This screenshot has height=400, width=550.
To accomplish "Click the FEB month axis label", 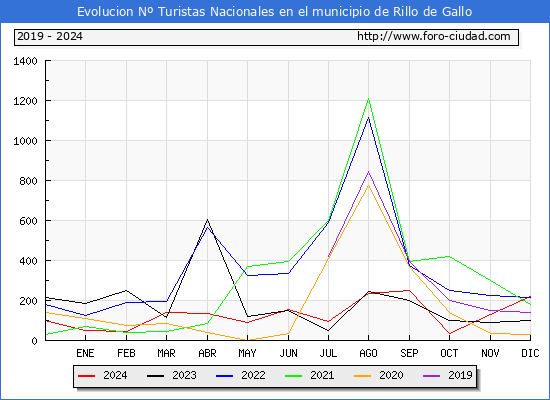I will click(126, 353).
